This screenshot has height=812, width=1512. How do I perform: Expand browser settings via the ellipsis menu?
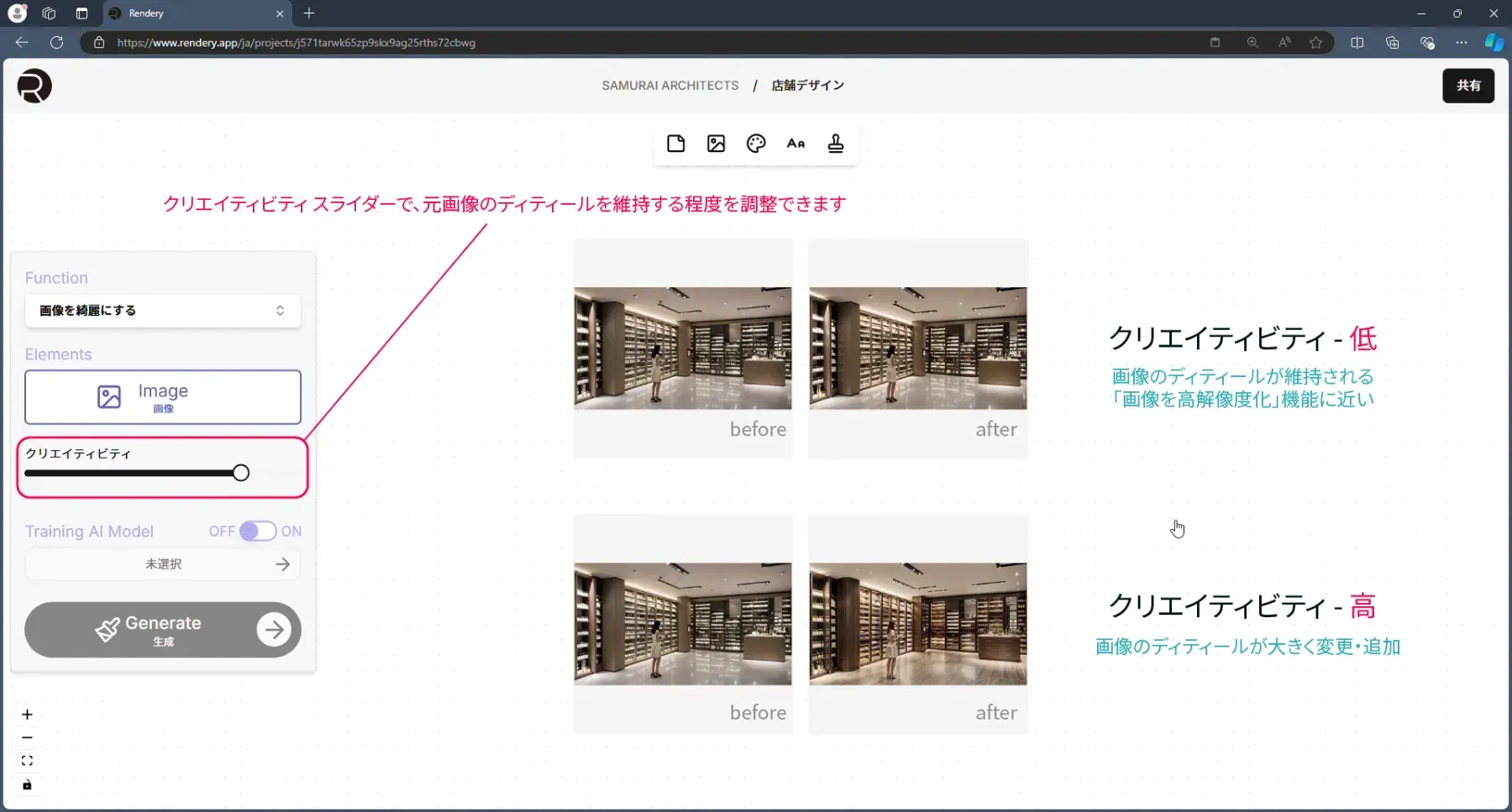pos(1462,42)
